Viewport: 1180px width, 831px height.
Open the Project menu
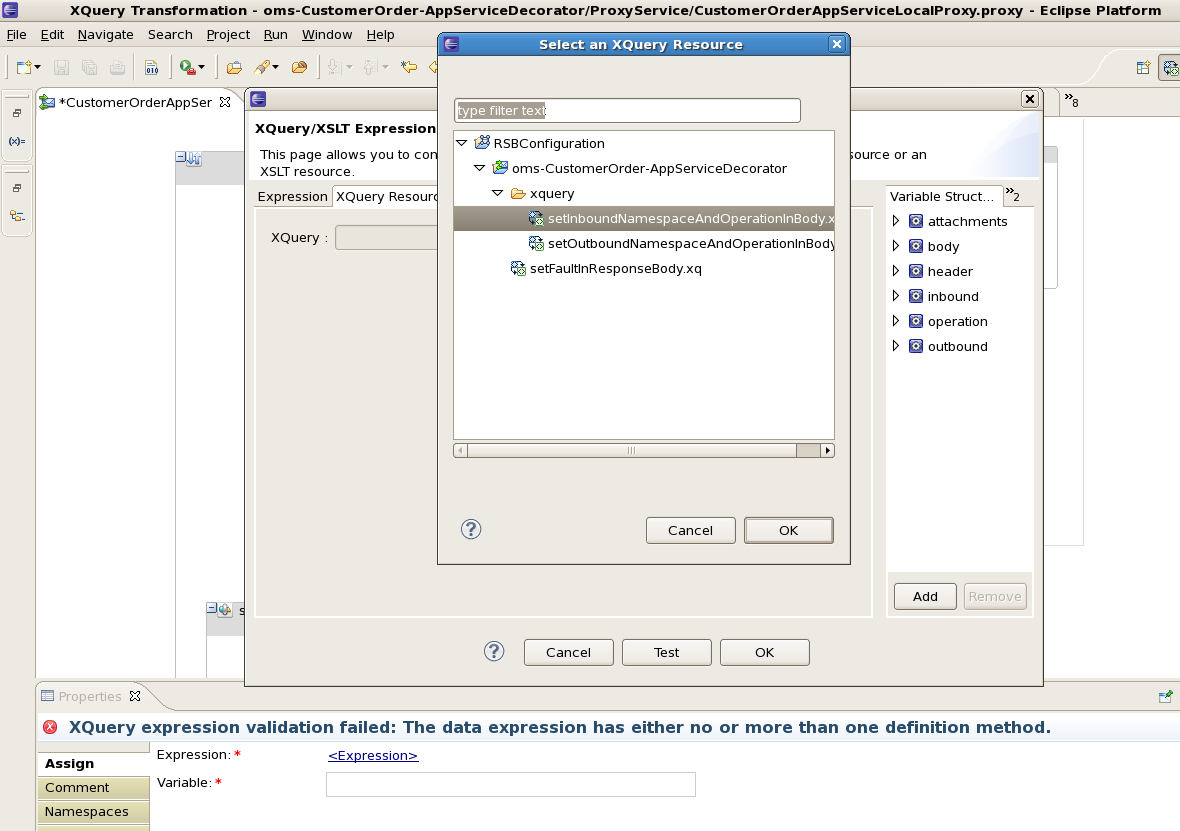coord(228,35)
